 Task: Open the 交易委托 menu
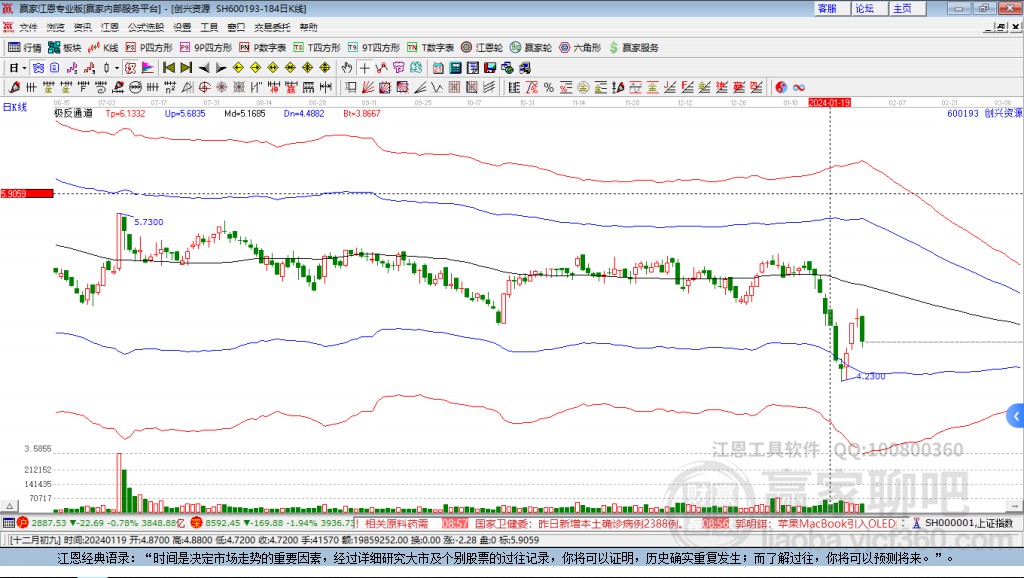272,27
